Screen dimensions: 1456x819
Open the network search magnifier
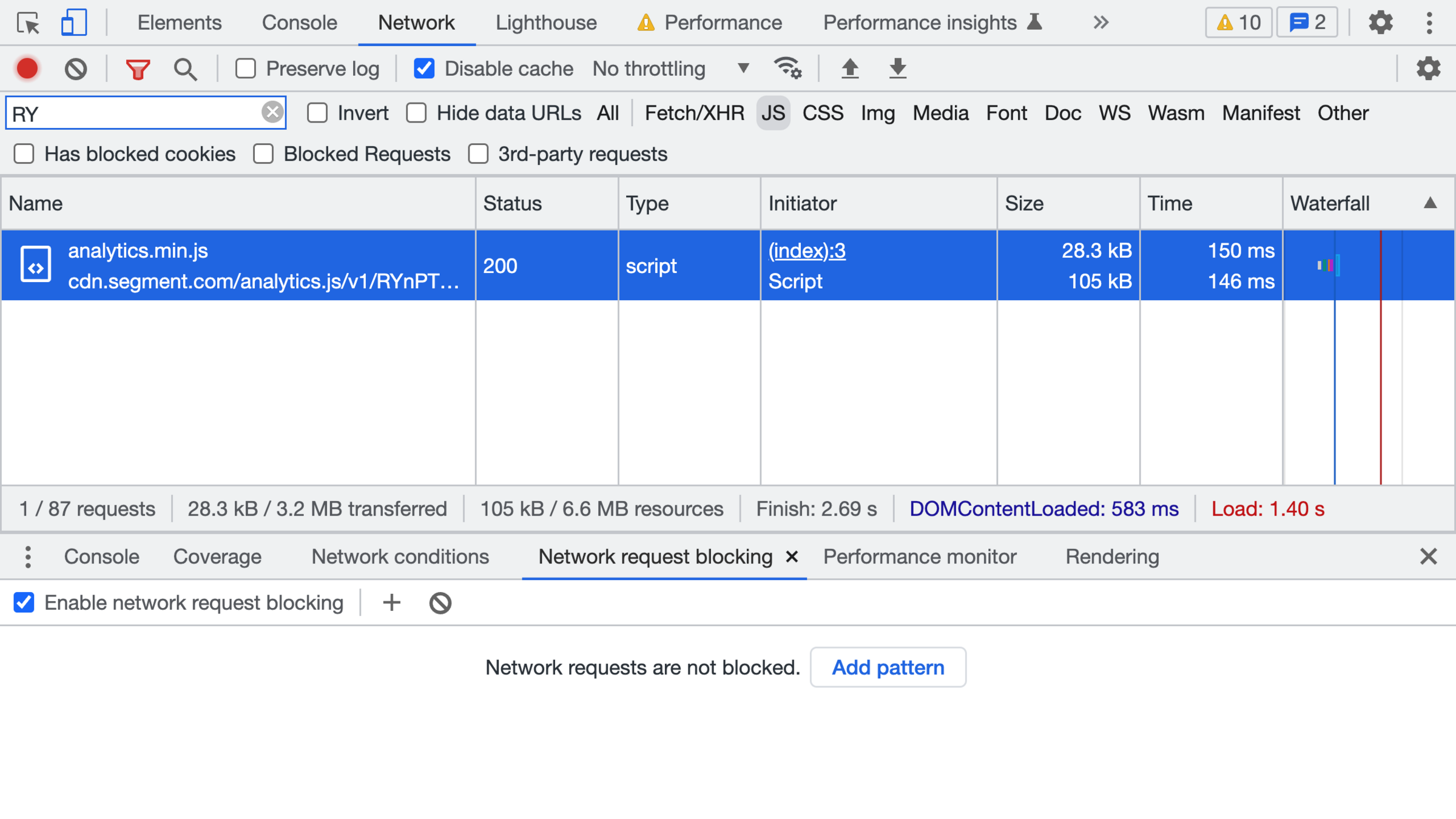(185, 69)
